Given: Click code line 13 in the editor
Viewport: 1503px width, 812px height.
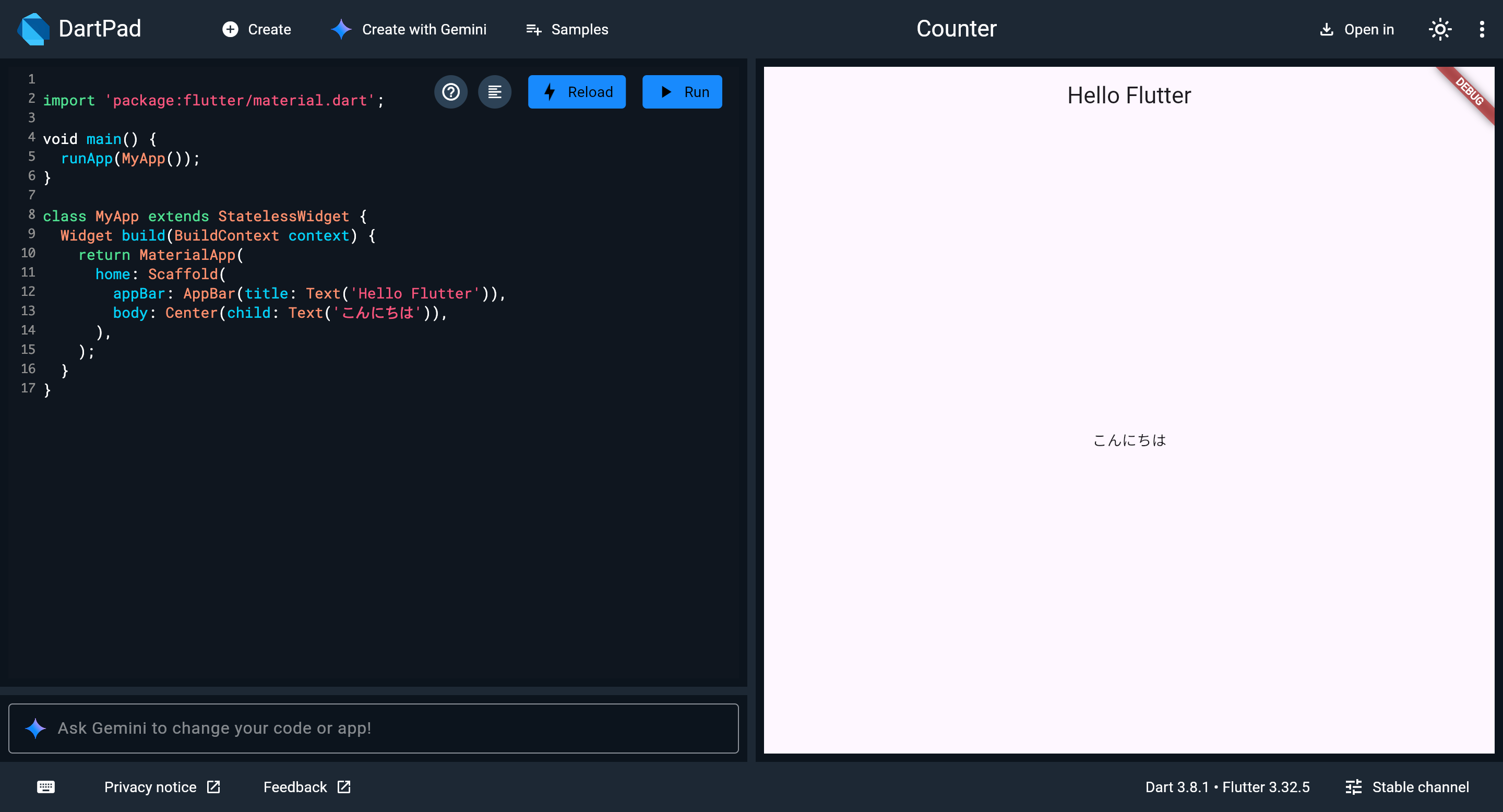Looking at the screenshot, I should coord(280,313).
